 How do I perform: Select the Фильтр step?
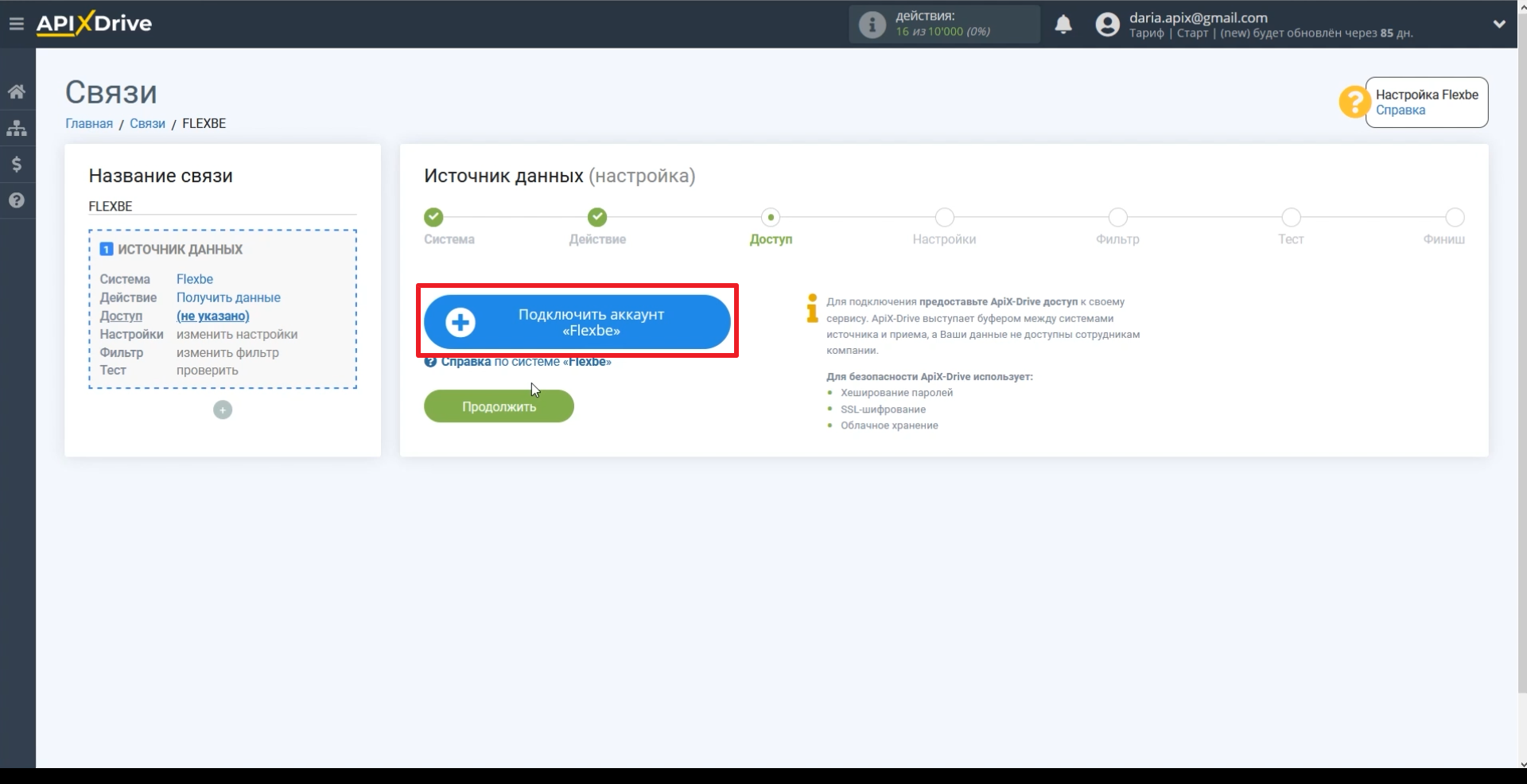click(1117, 217)
